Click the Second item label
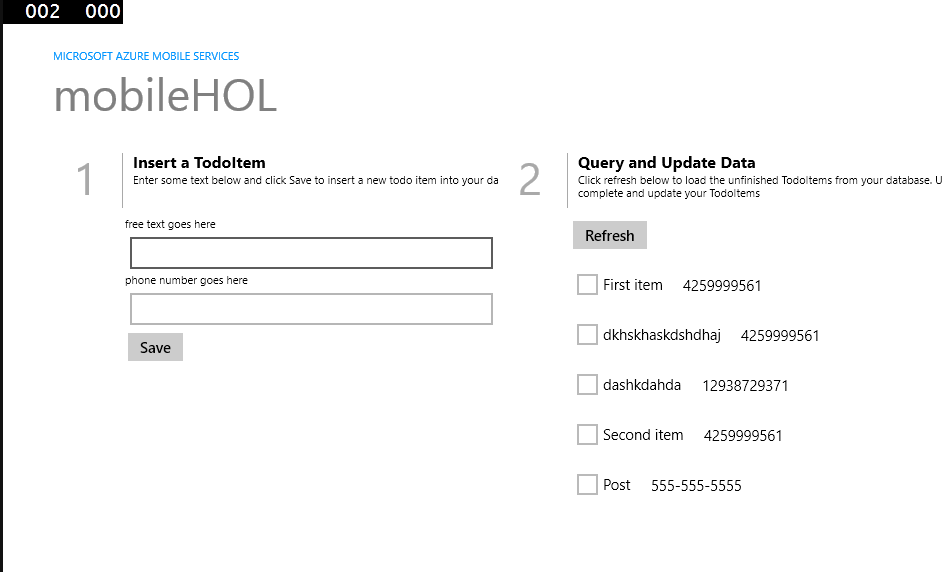The image size is (945, 572). tap(642, 435)
